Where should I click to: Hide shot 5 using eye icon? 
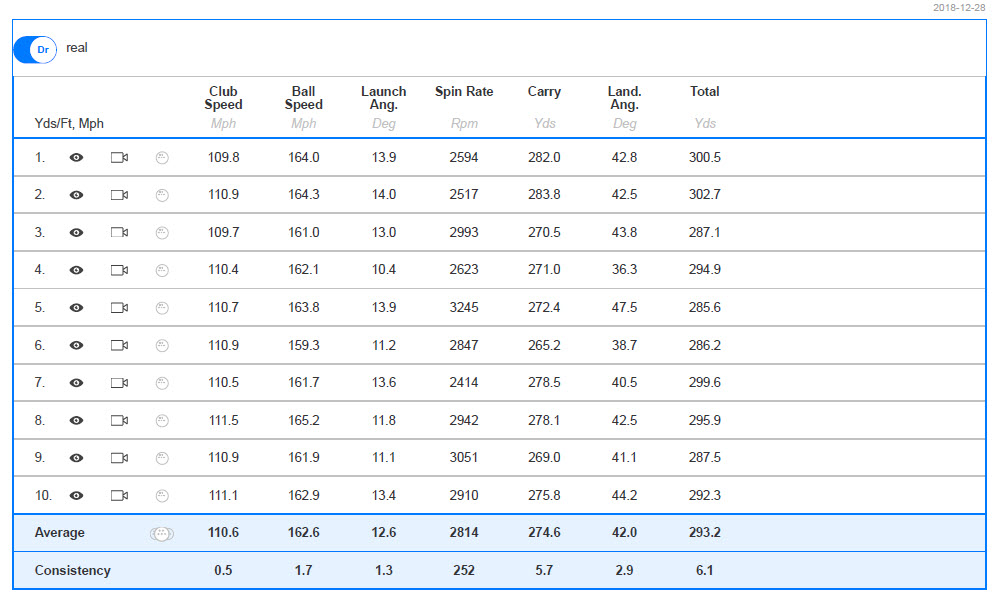click(x=77, y=308)
